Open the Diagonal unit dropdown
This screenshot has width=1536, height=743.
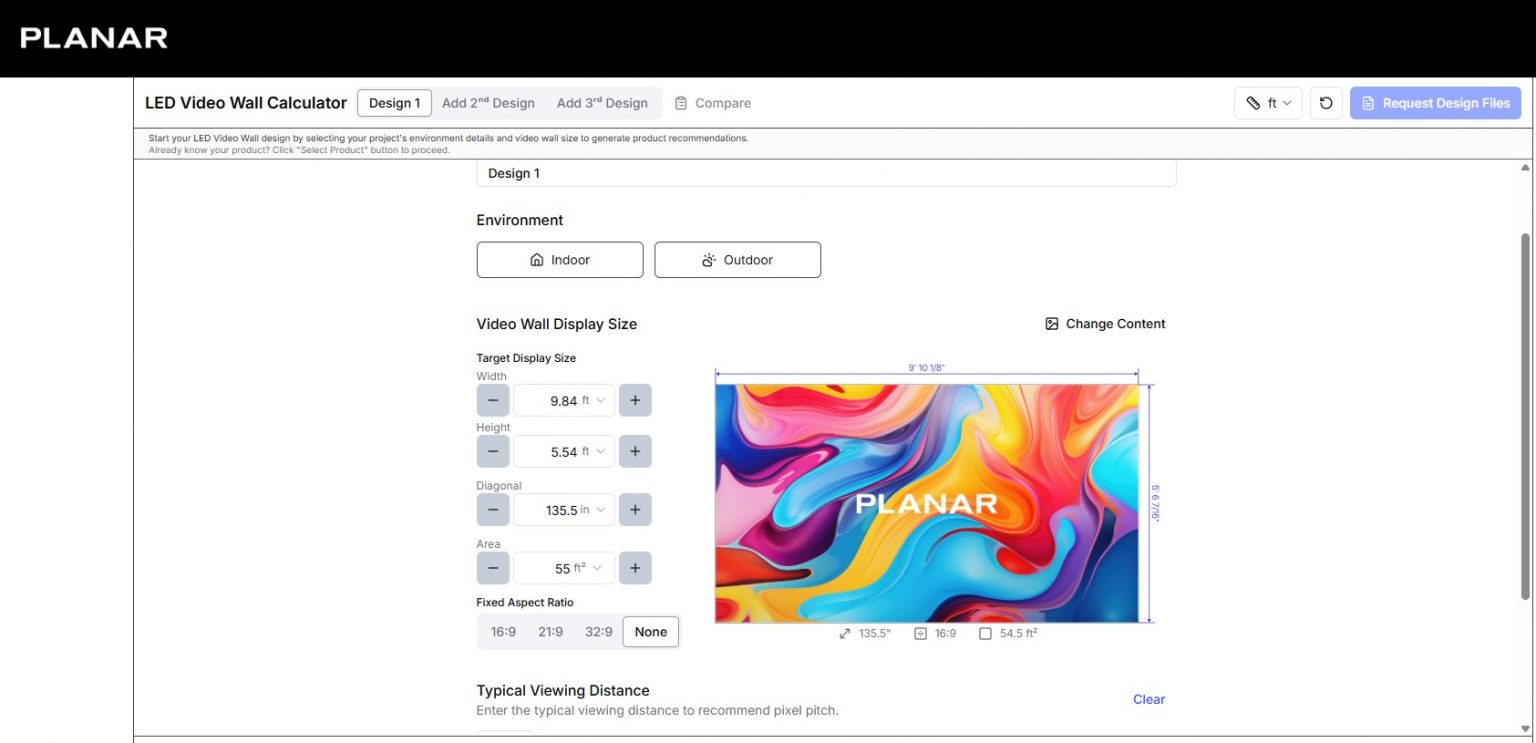593,509
